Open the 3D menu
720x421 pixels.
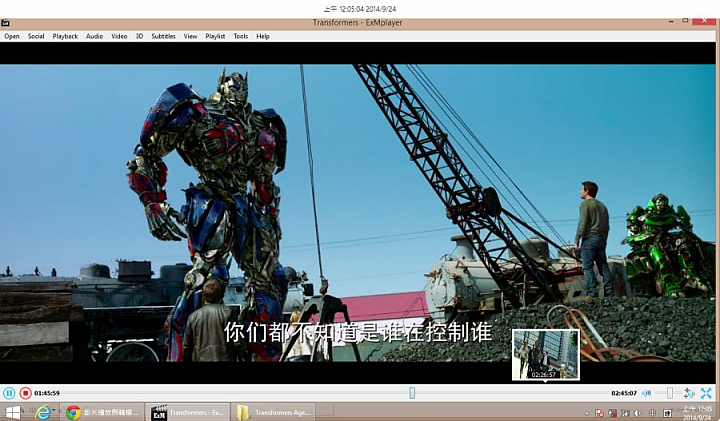(x=140, y=36)
